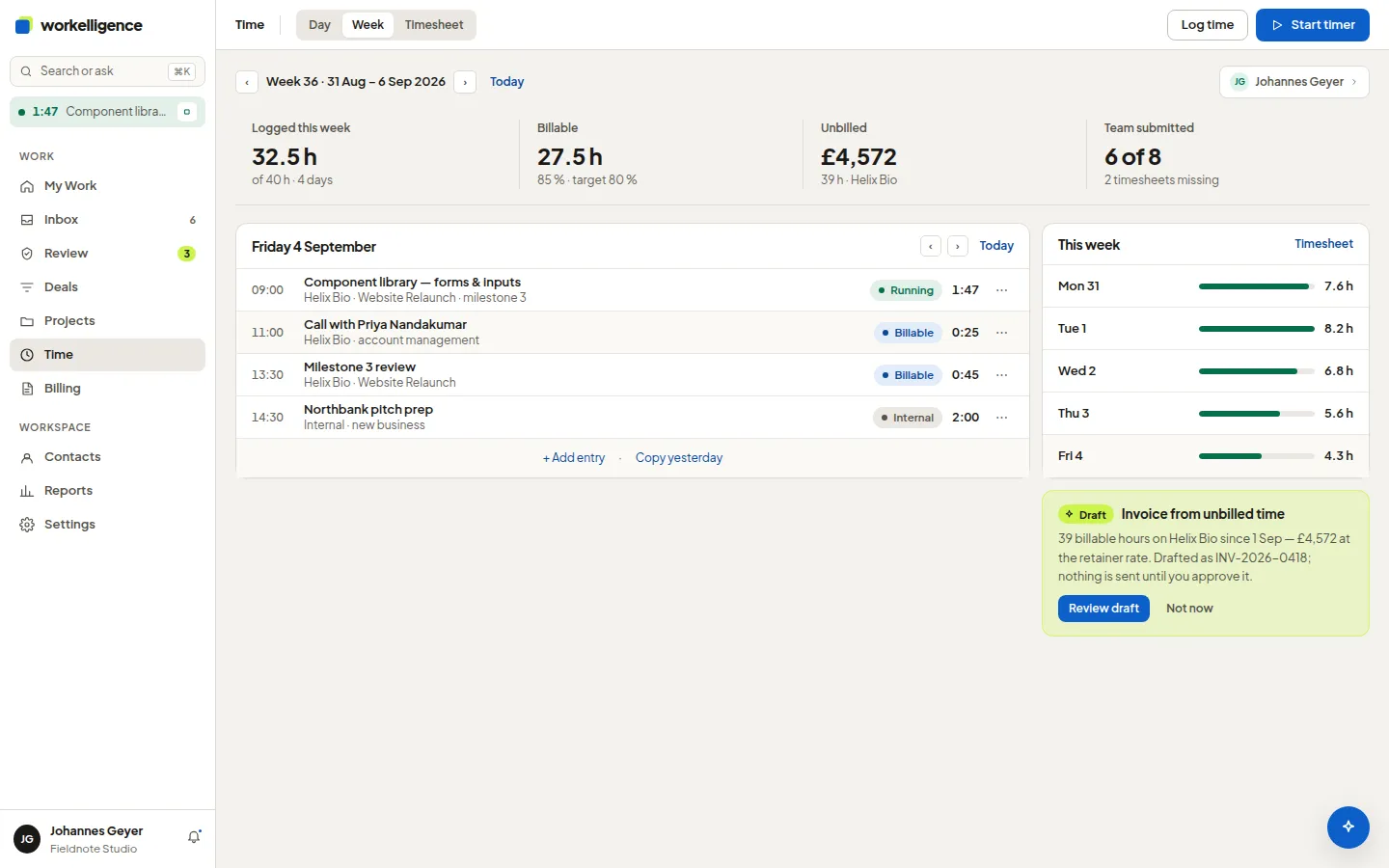Click the Today link beside Week 36

(x=506, y=82)
